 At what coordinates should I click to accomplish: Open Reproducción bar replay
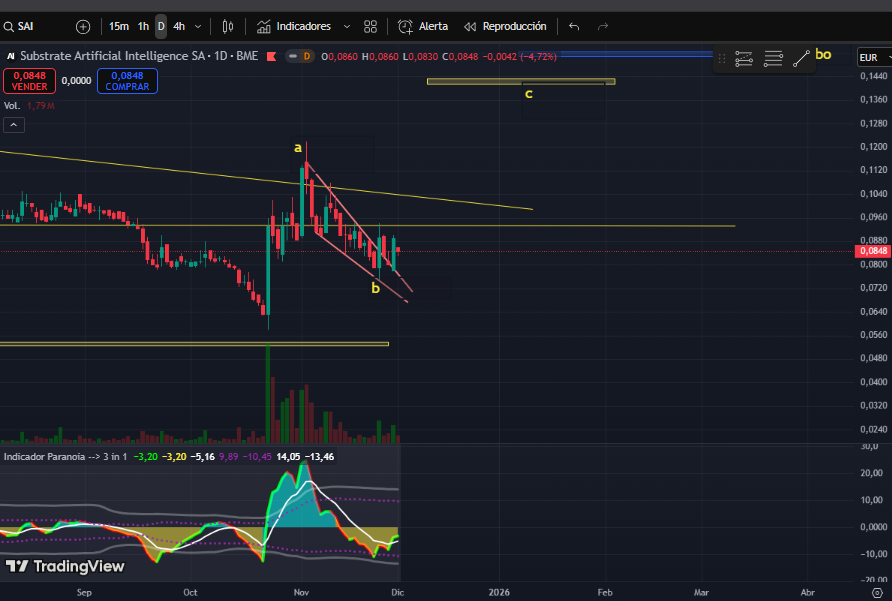click(x=505, y=26)
